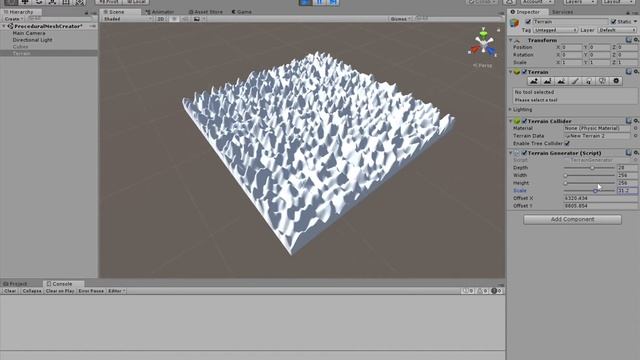Switch to the Services tab
Image resolution: width=640 pixels, height=360 pixels.
[562, 12]
